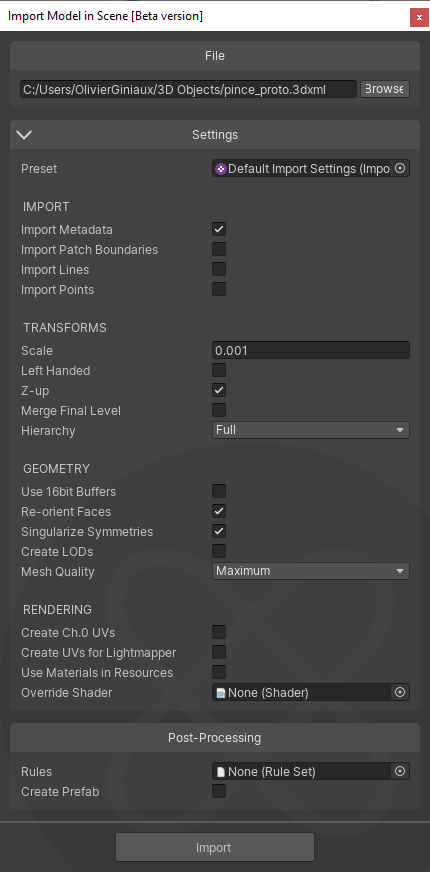Enable the Create LODs checkbox
Screen dimensions: 430x872
219,551
